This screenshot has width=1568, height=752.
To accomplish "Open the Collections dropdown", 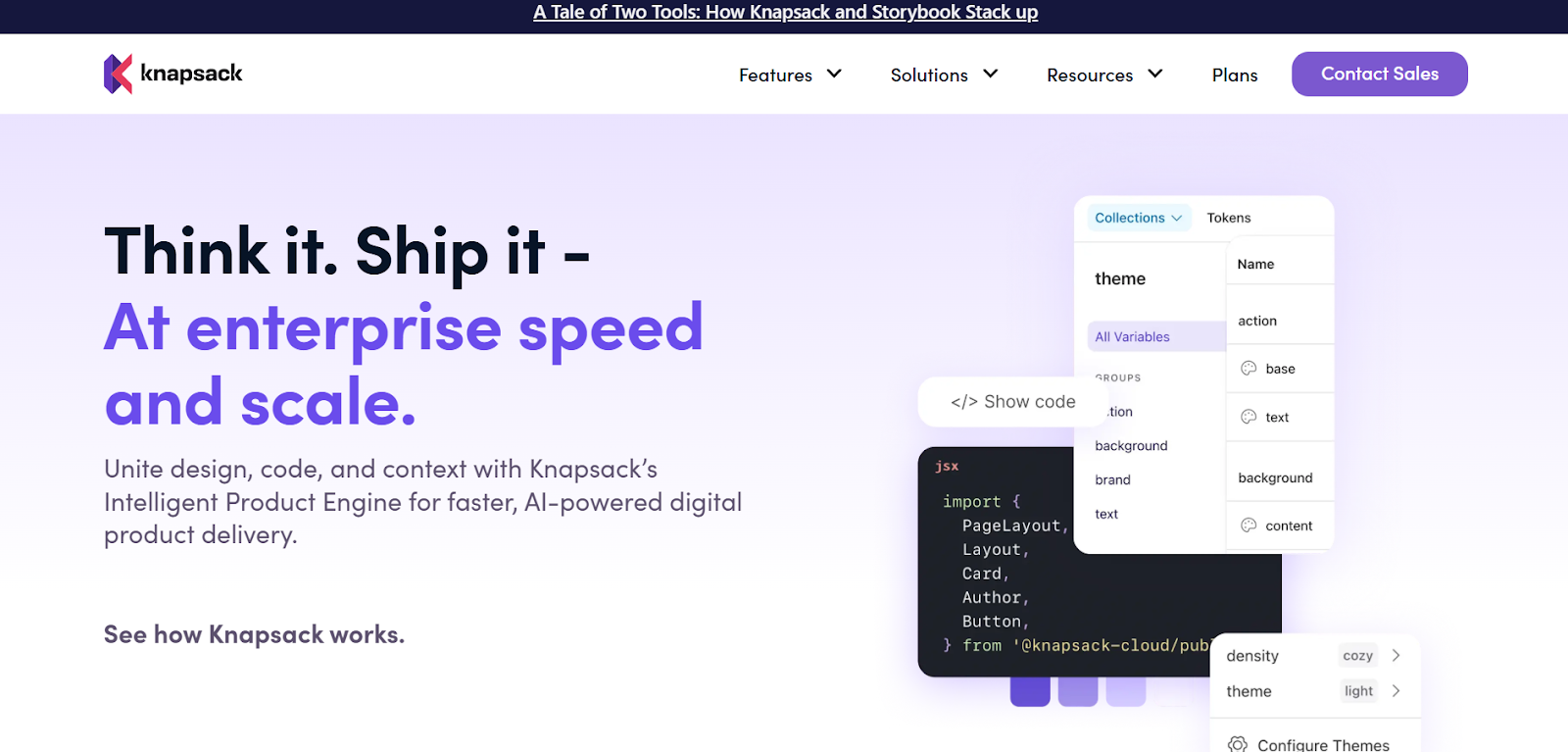I will pyautogui.click(x=1138, y=218).
